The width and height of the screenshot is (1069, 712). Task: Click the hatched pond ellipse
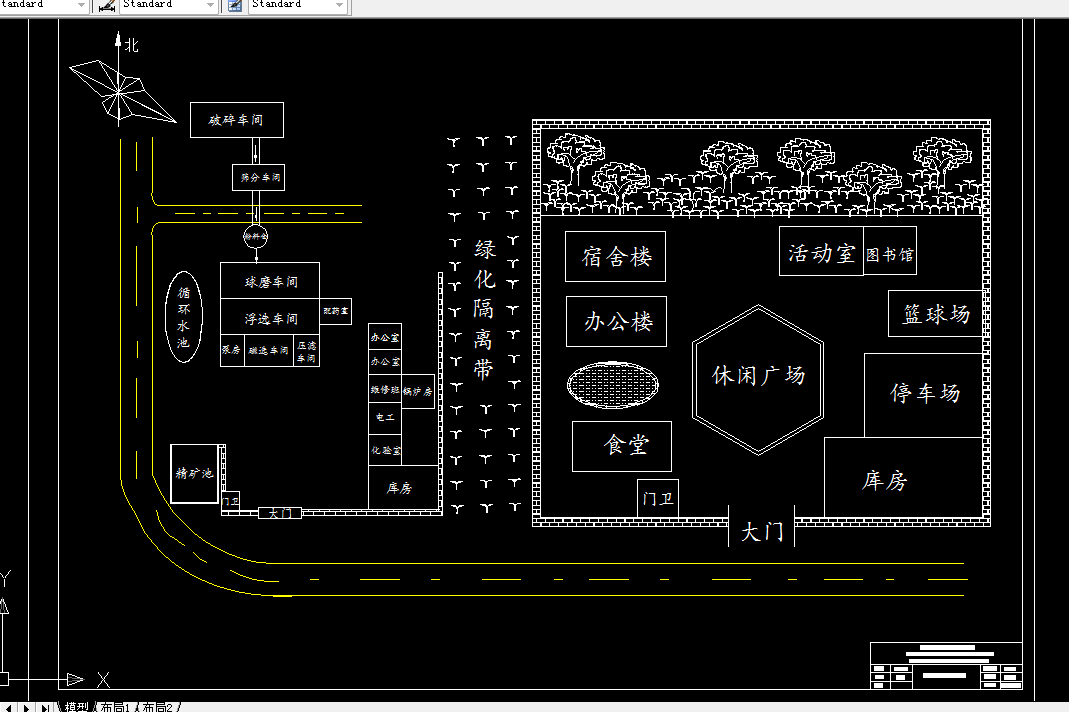click(613, 385)
